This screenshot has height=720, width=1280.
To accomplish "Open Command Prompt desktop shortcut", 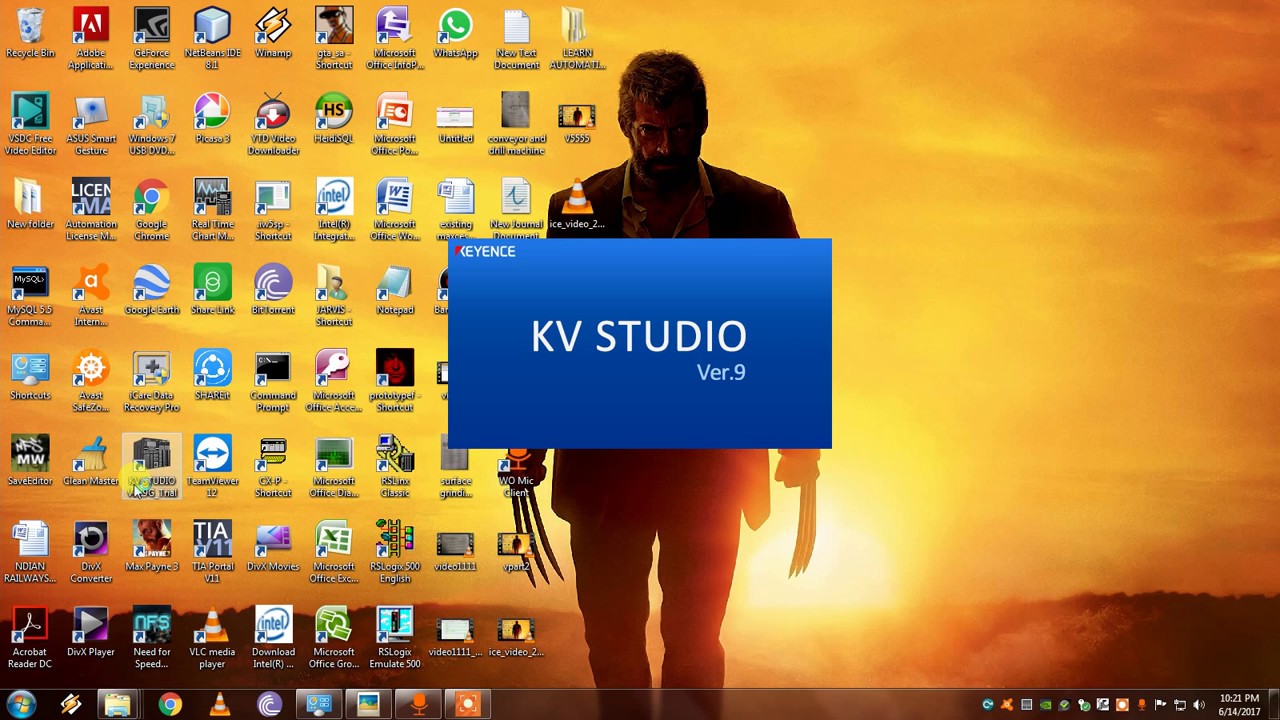I will [273, 382].
